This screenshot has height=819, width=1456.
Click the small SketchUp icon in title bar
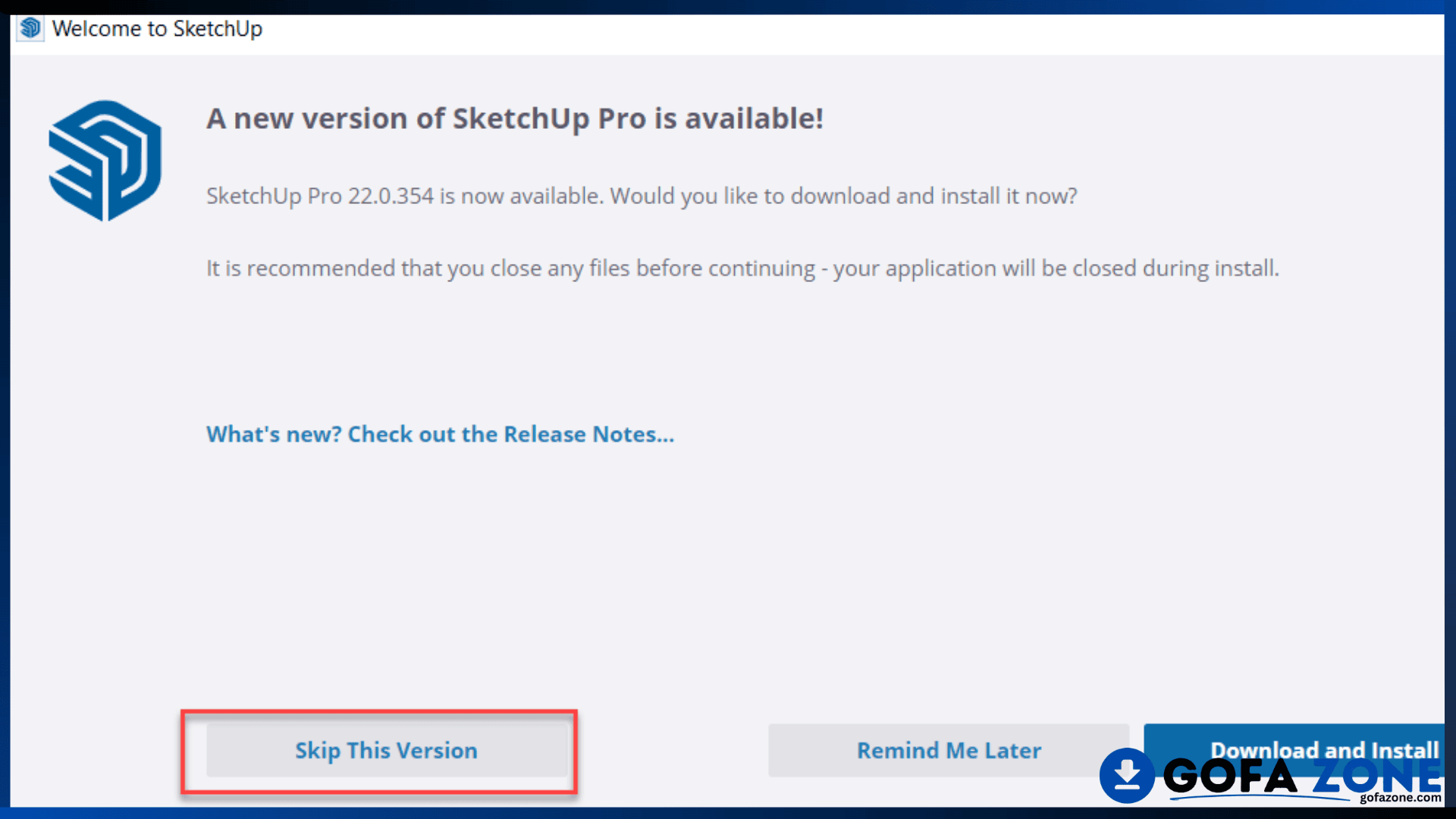tap(30, 28)
